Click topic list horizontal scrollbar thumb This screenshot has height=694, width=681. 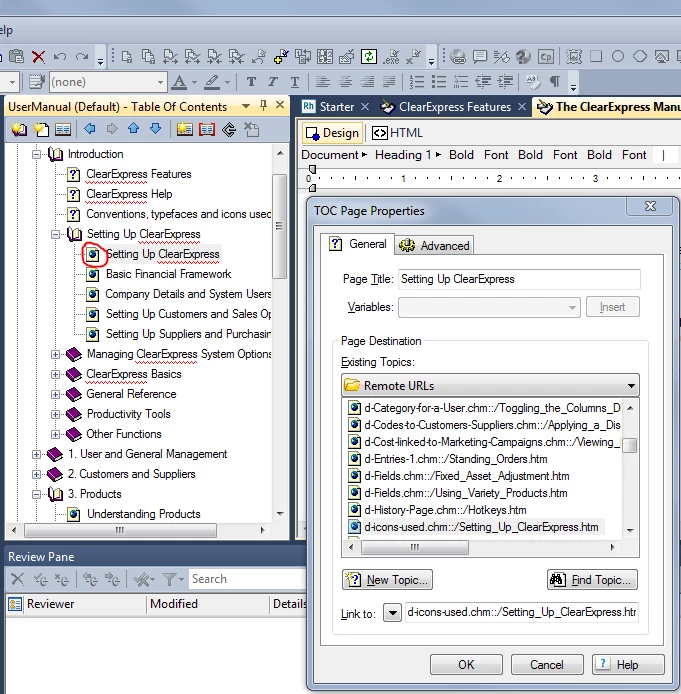[415, 547]
